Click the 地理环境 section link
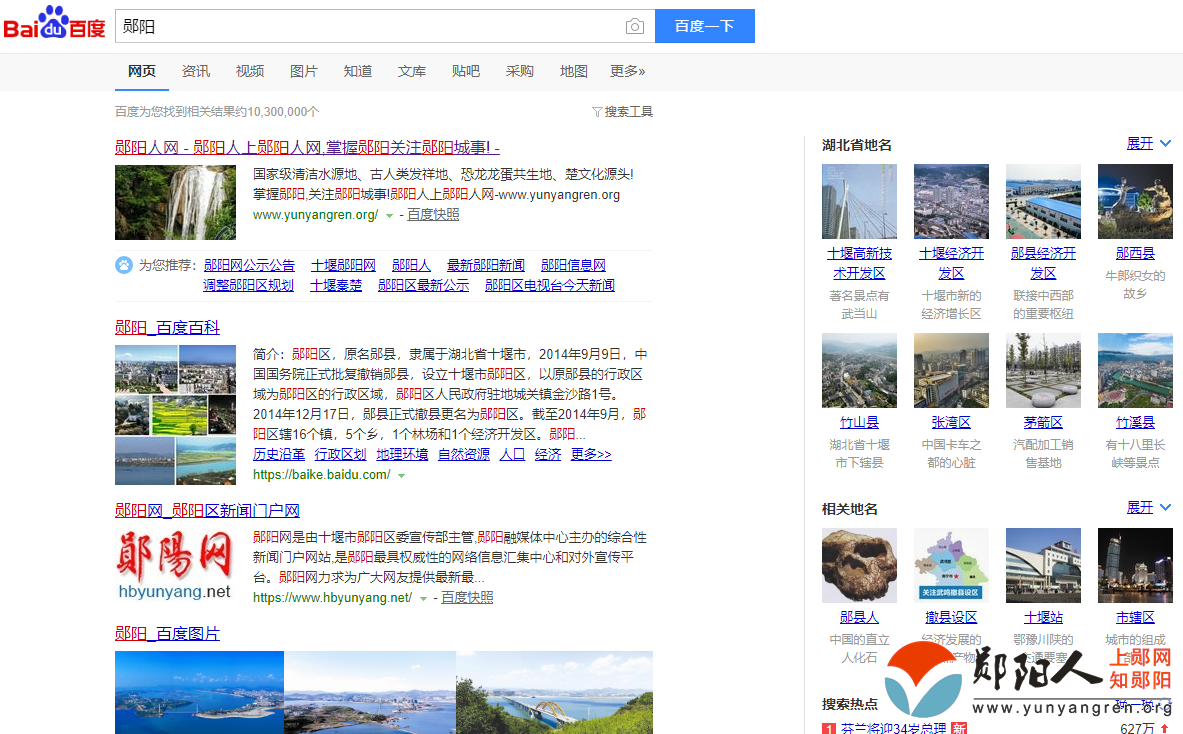 (x=402, y=454)
